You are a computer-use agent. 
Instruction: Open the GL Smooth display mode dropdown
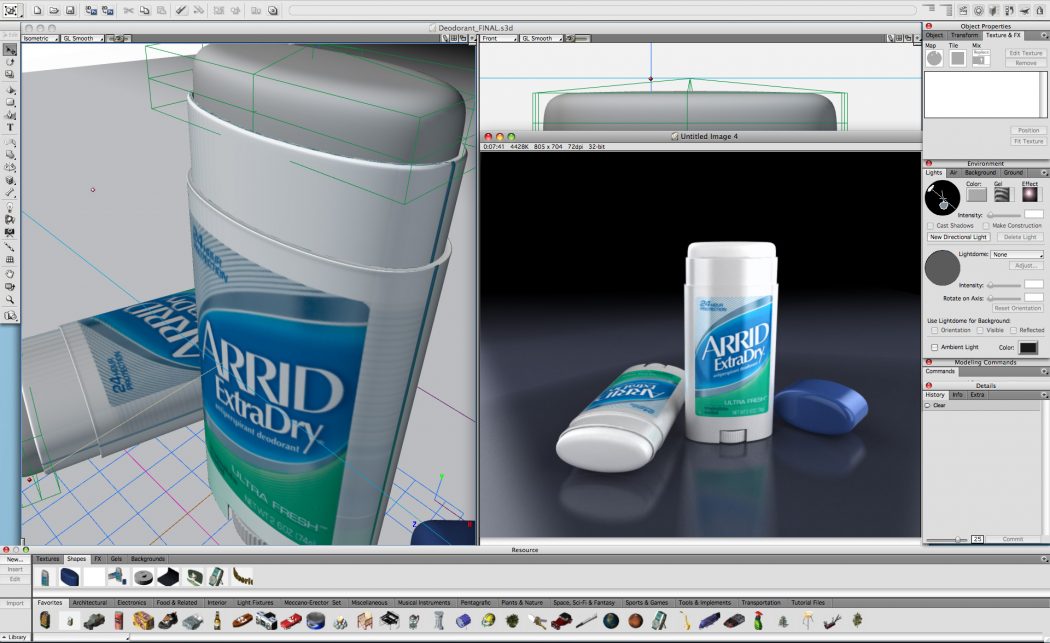(80, 38)
